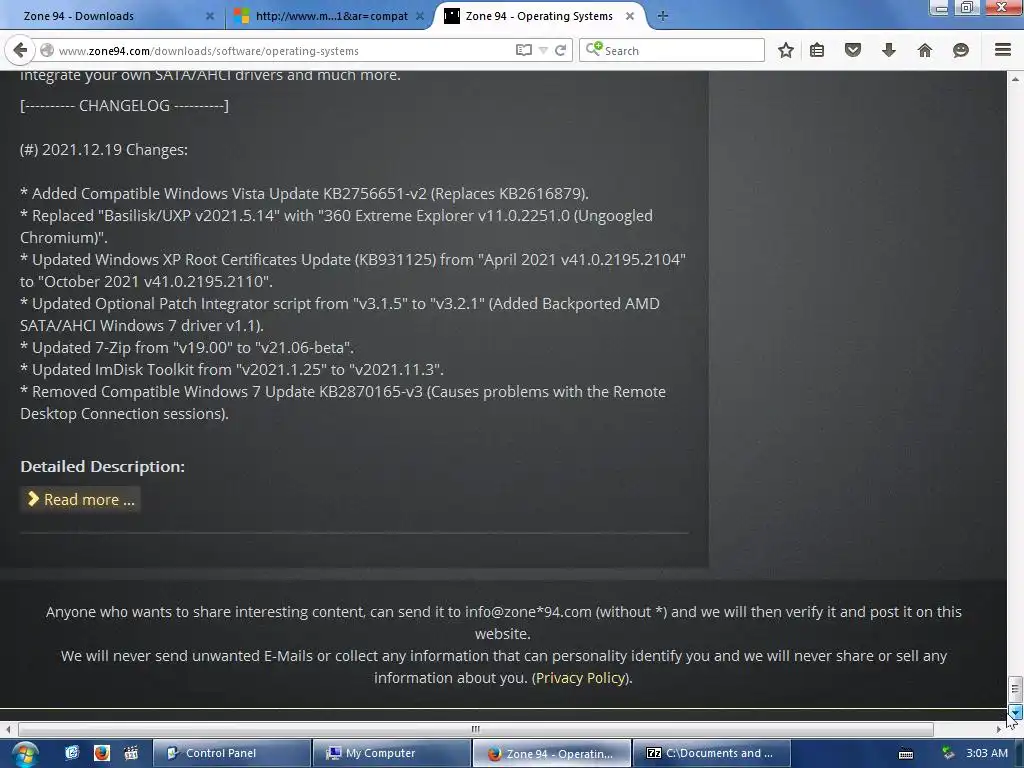The width and height of the screenshot is (1024, 768).
Task: Launch Firefox from quick launch
Action: pyautogui.click(x=101, y=753)
